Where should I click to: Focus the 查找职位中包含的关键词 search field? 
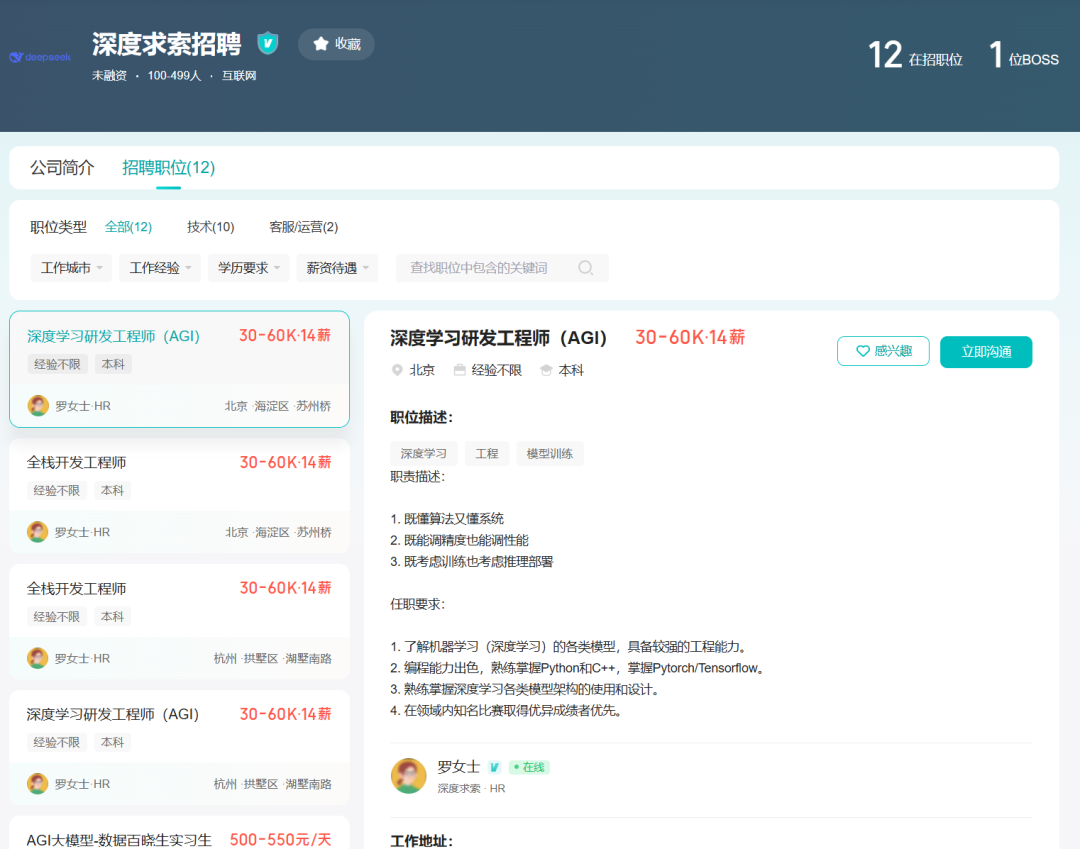click(501, 268)
